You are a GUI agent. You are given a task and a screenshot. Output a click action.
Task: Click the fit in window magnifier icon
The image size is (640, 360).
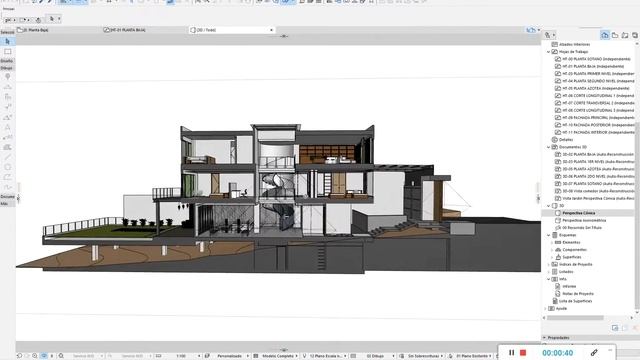61,356
